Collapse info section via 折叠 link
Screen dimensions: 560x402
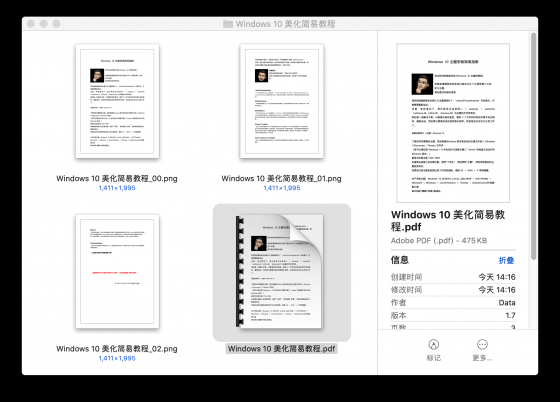[506, 260]
